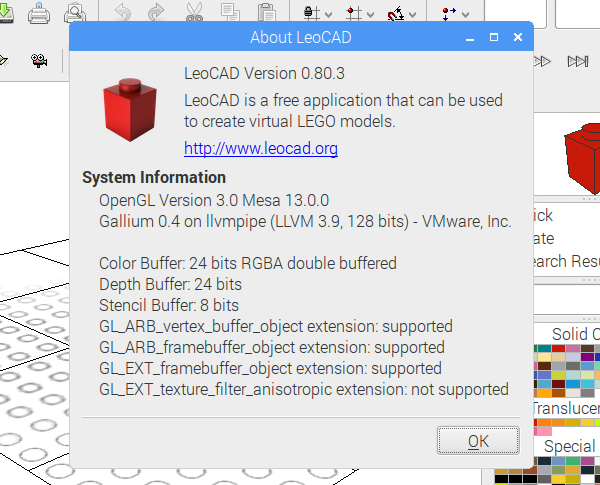Toggle the snap move grid tool
The image size is (600, 485).
pyautogui.click(x=353, y=13)
